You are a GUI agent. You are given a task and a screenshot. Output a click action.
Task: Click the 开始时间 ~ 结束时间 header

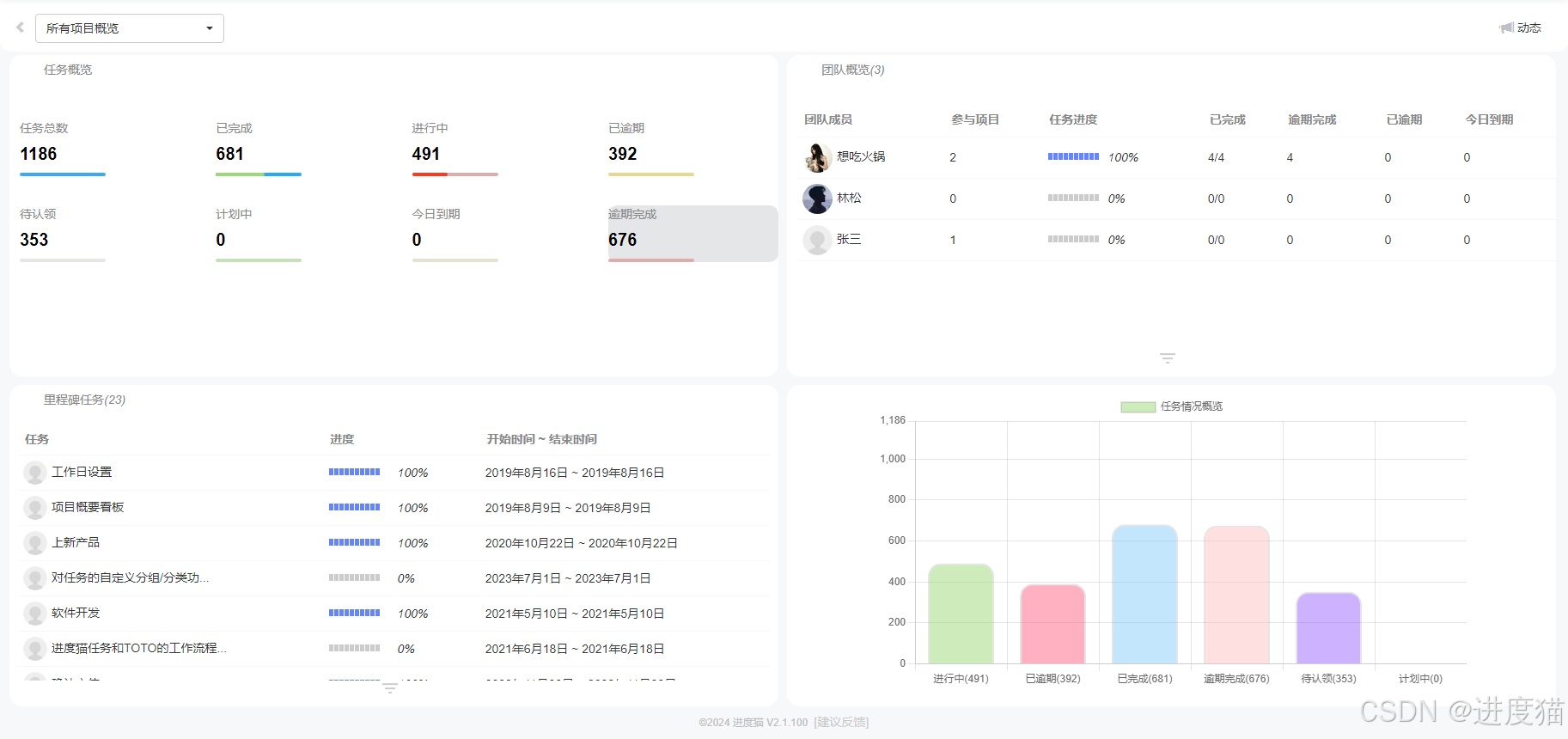pyautogui.click(x=542, y=439)
